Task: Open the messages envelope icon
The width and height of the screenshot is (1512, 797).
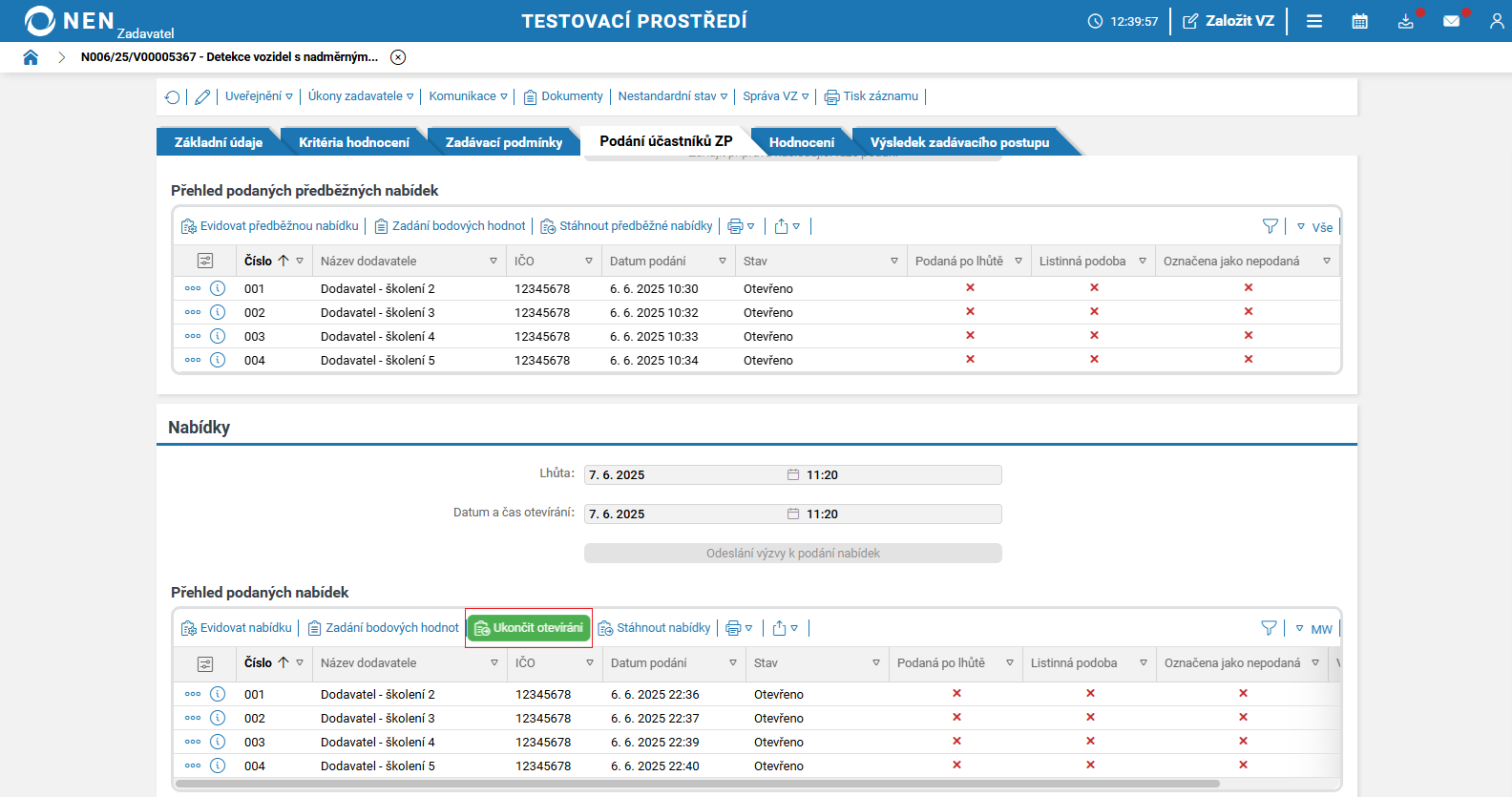Action: click(x=1451, y=21)
